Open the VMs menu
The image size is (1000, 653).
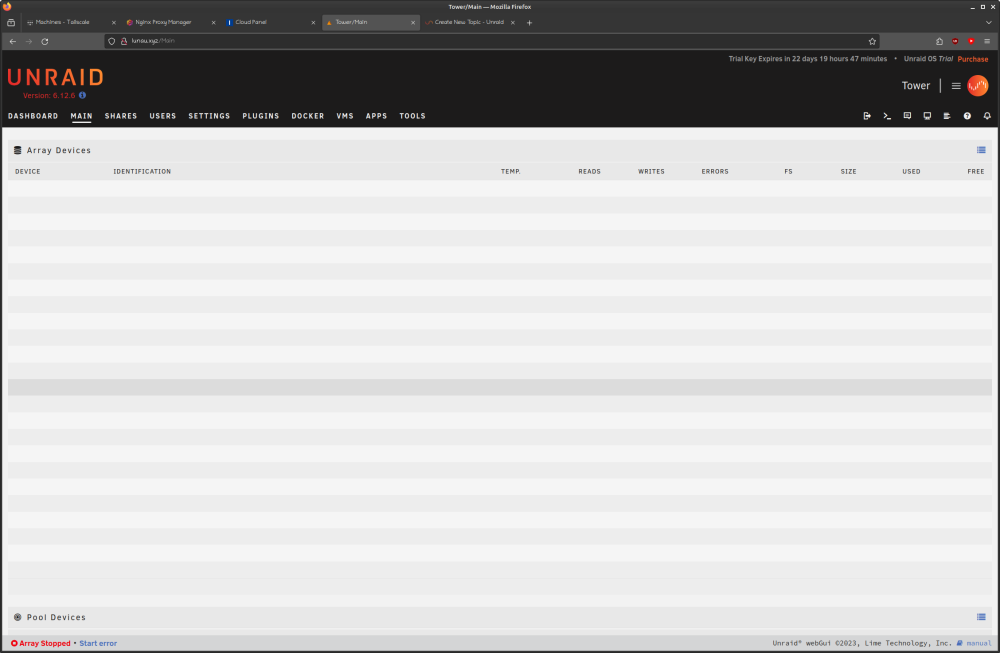pyautogui.click(x=345, y=116)
